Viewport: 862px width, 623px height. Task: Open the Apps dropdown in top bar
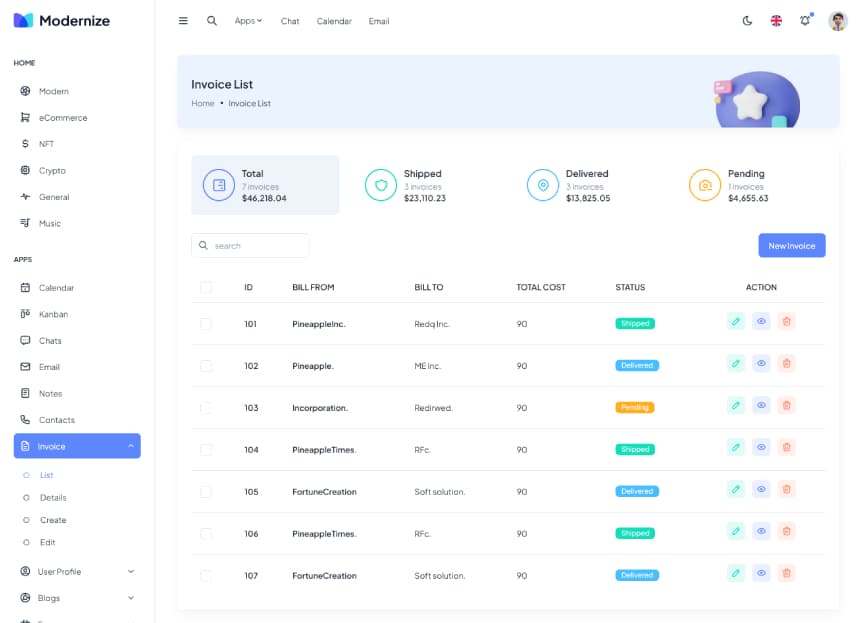point(248,21)
